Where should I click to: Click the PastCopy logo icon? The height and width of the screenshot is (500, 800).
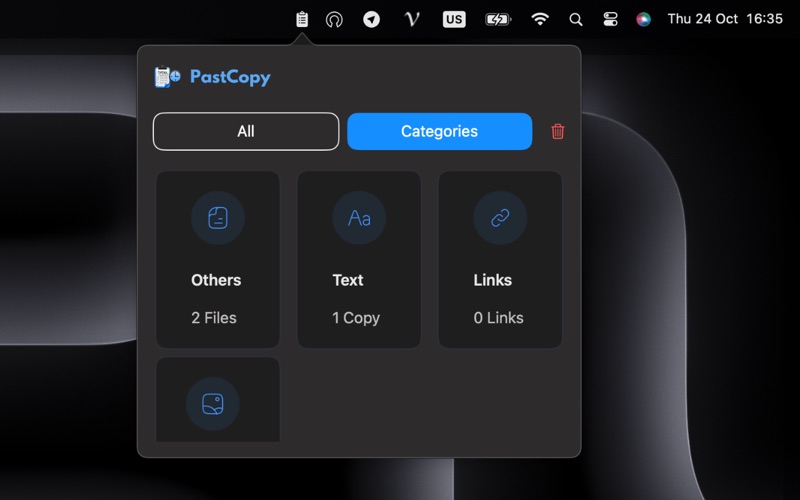167,77
